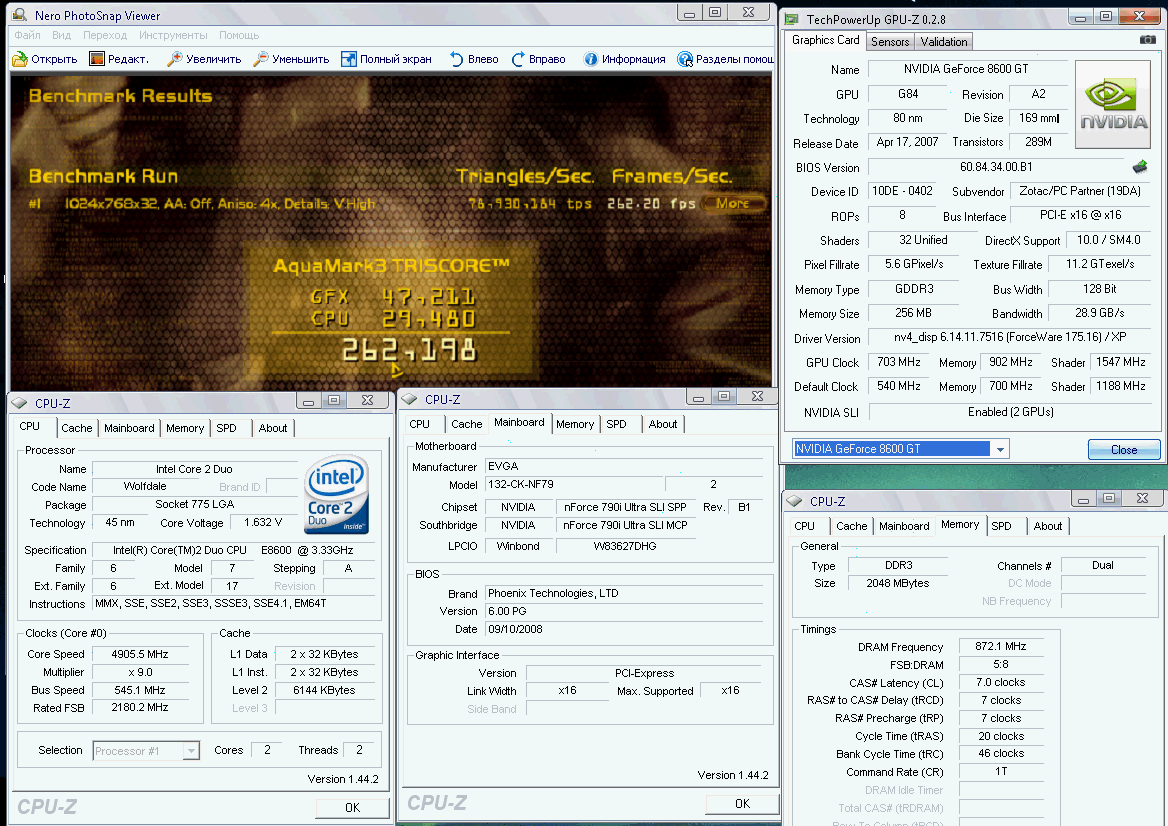Switch to the Sensors tab in GPU-Z
This screenshot has height=826, width=1168.
(x=890, y=42)
